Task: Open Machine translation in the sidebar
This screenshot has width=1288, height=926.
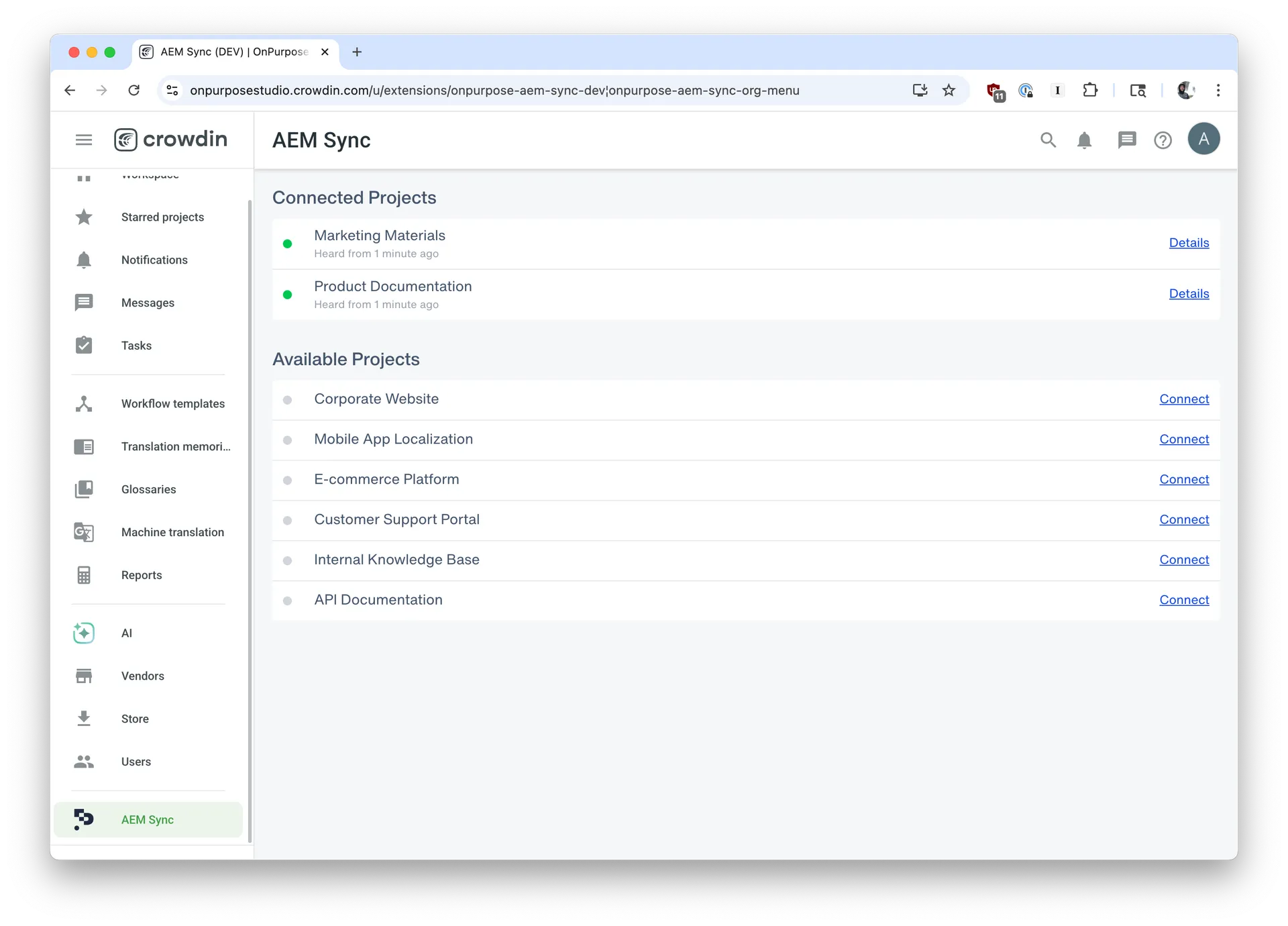Action: pyautogui.click(x=149, y=532)
